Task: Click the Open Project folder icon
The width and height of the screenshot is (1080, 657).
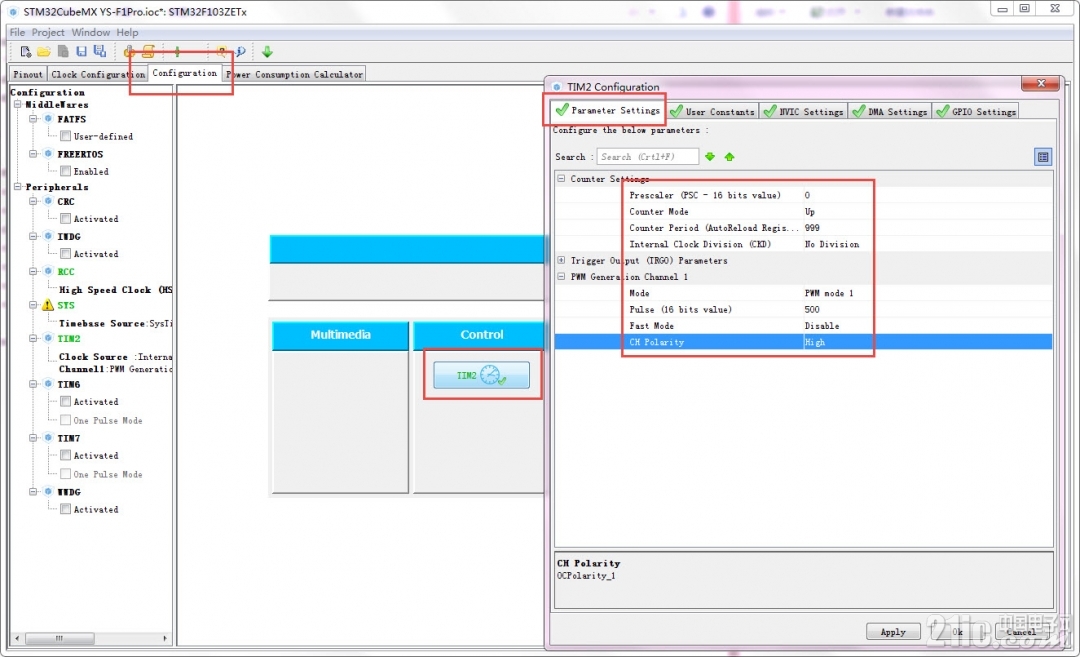Action: (x=43, y=51)
